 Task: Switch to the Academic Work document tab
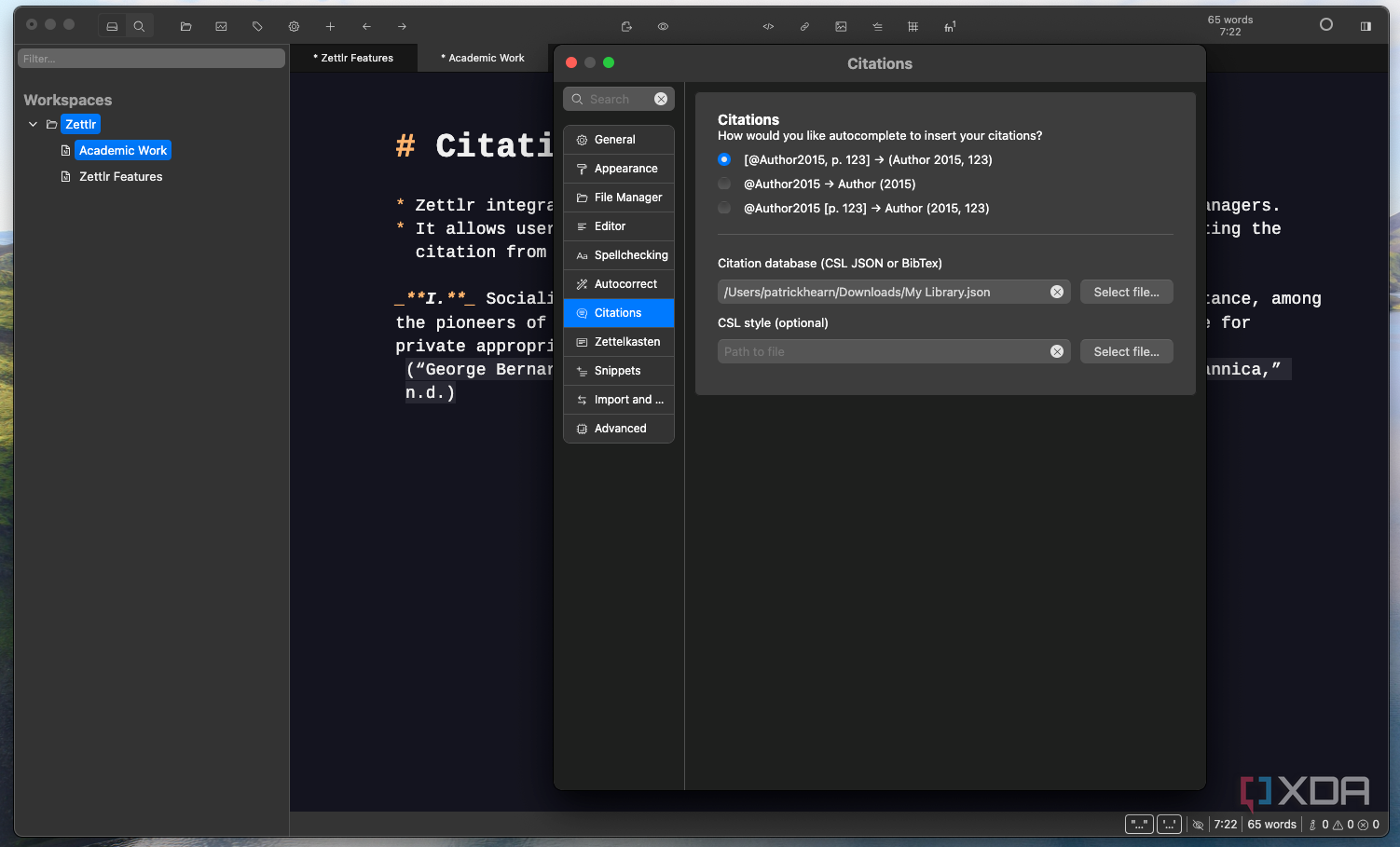pyautogui.click(x=483, y=58)
